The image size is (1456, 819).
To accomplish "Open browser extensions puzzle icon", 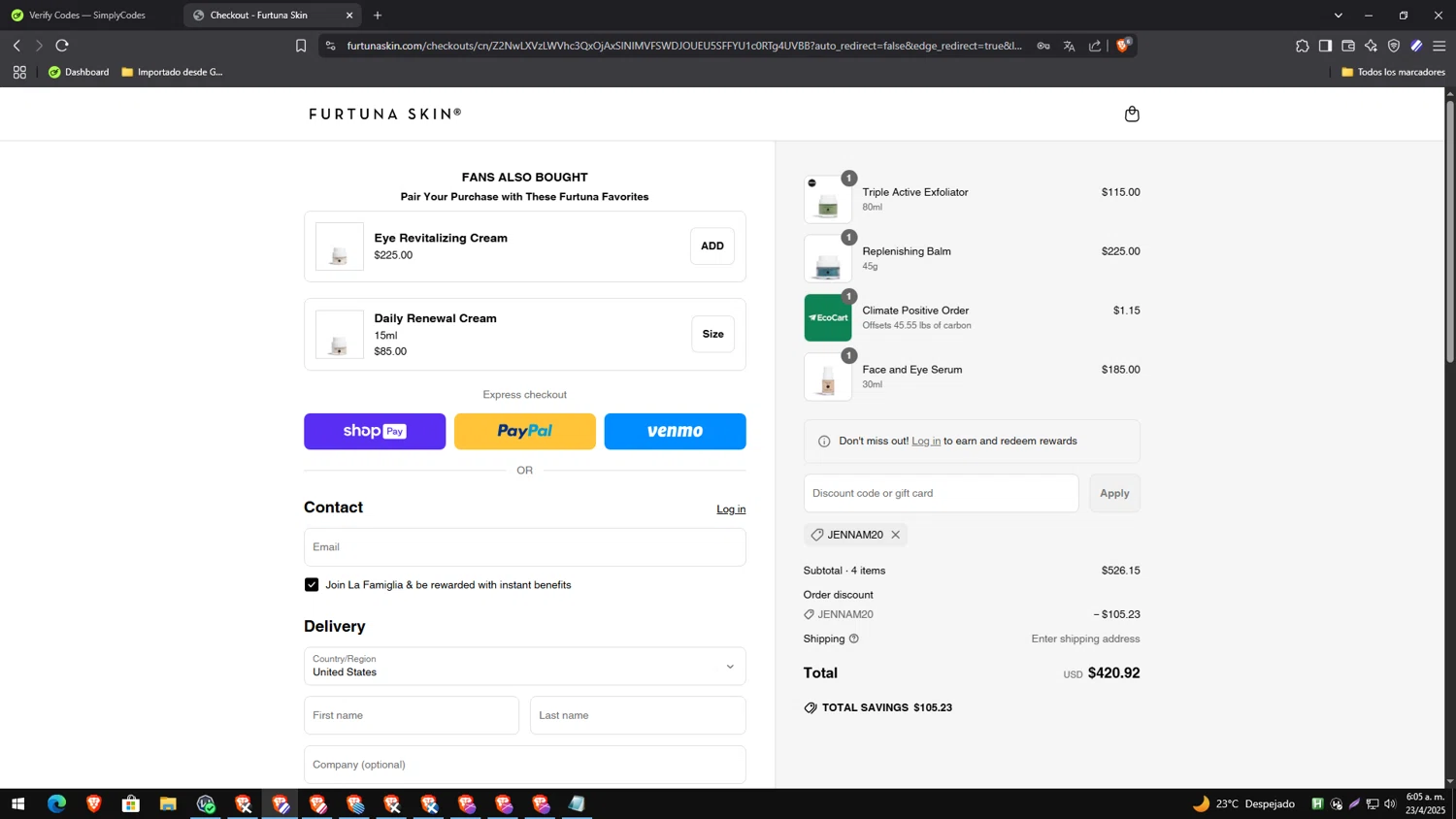I will [1303, 46].
